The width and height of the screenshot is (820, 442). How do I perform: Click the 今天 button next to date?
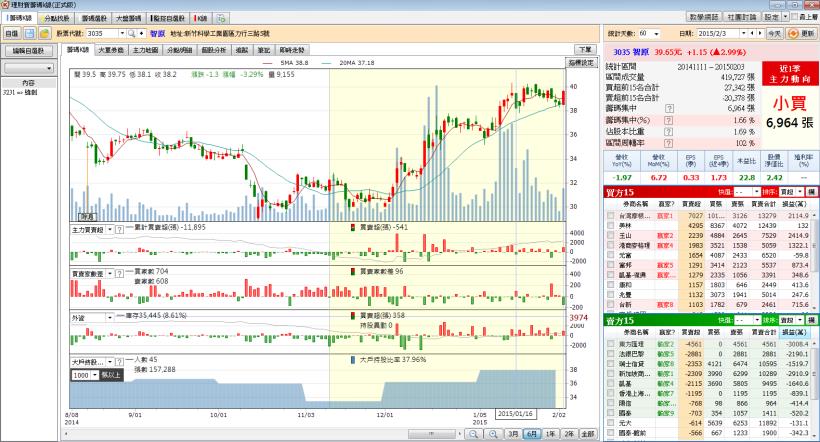click(x=776, y=33)
